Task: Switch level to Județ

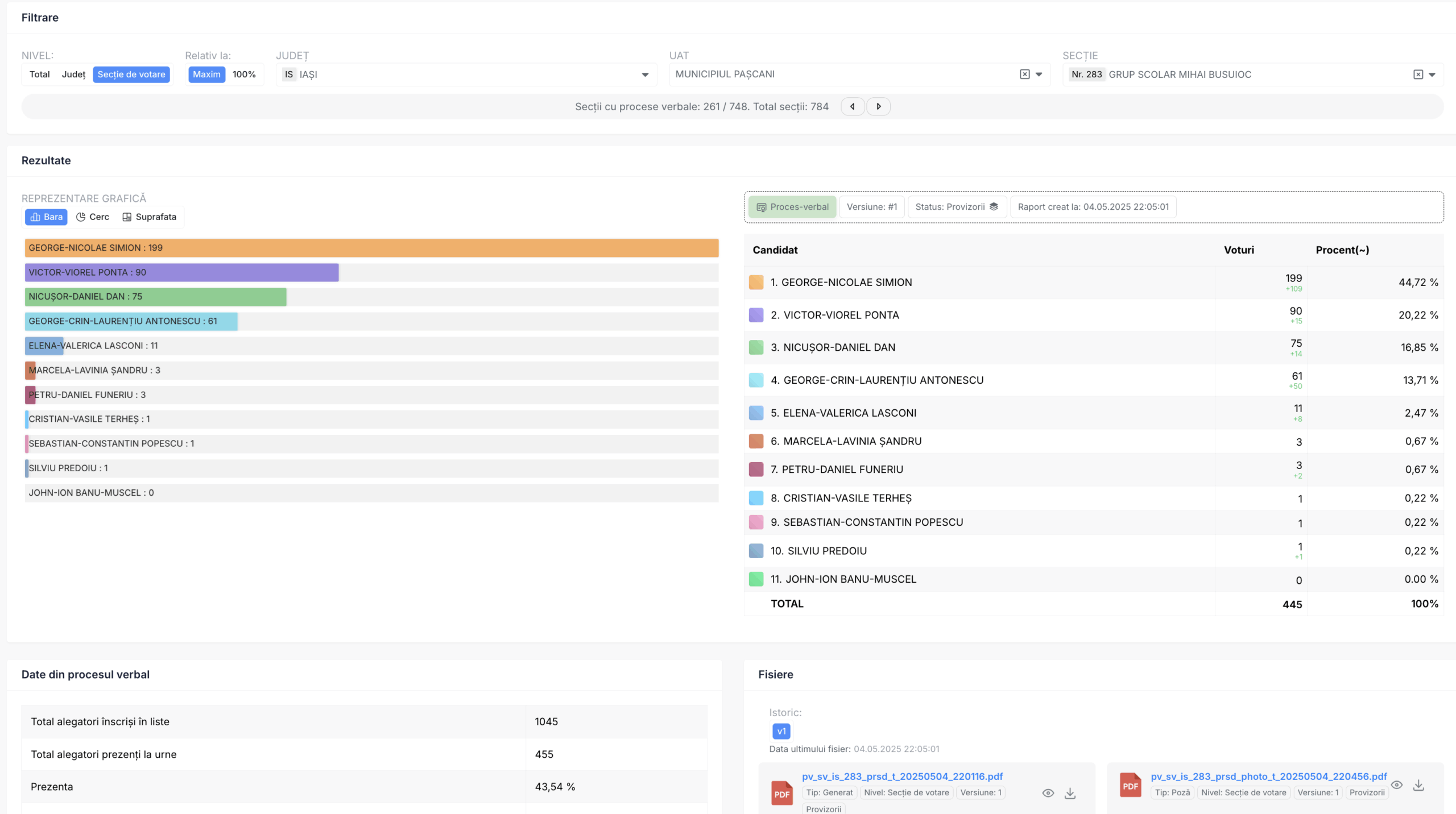Action: (73, 74)
